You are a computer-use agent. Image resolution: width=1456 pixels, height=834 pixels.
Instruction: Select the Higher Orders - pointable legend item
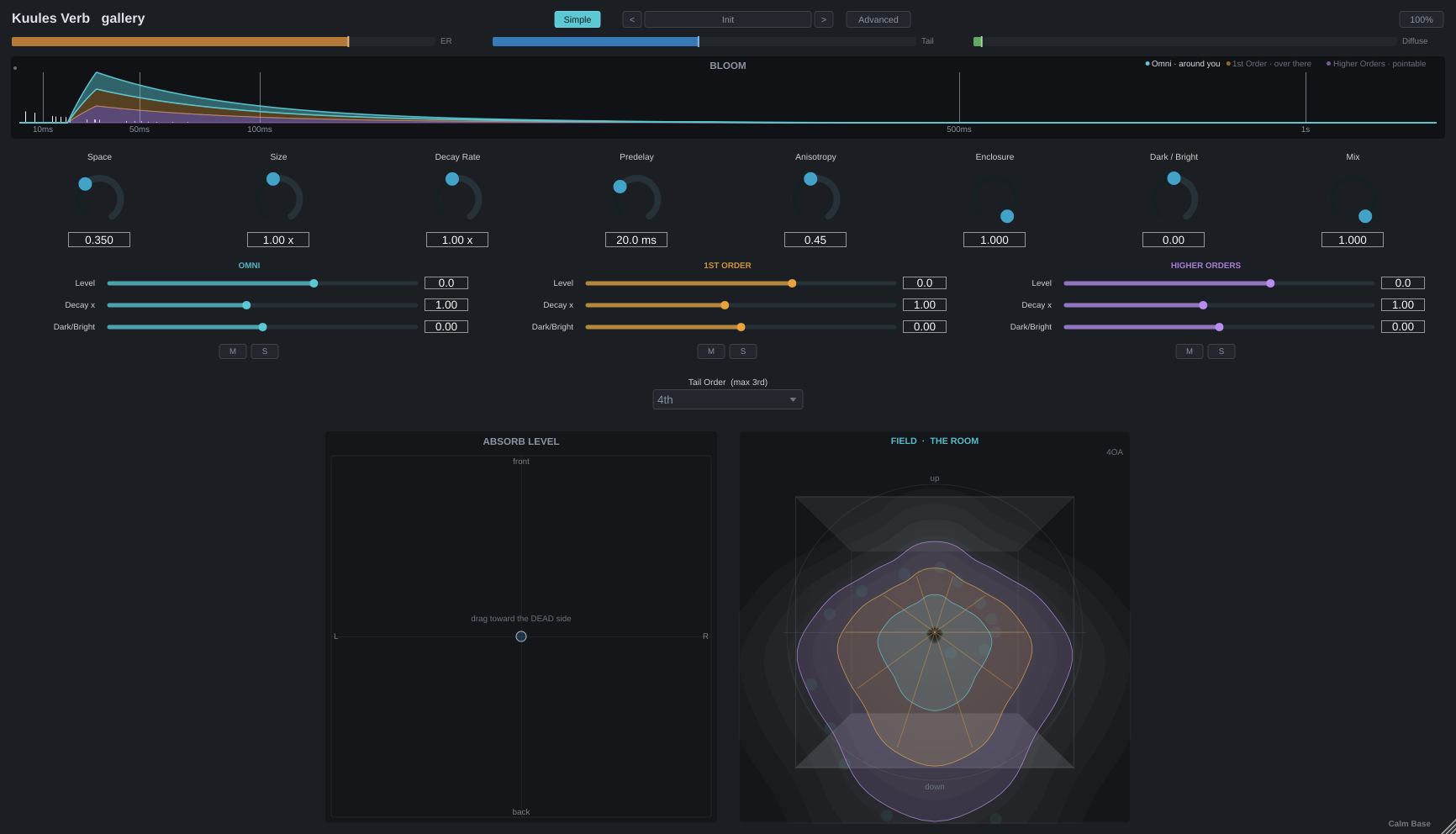pos(1376,64)
